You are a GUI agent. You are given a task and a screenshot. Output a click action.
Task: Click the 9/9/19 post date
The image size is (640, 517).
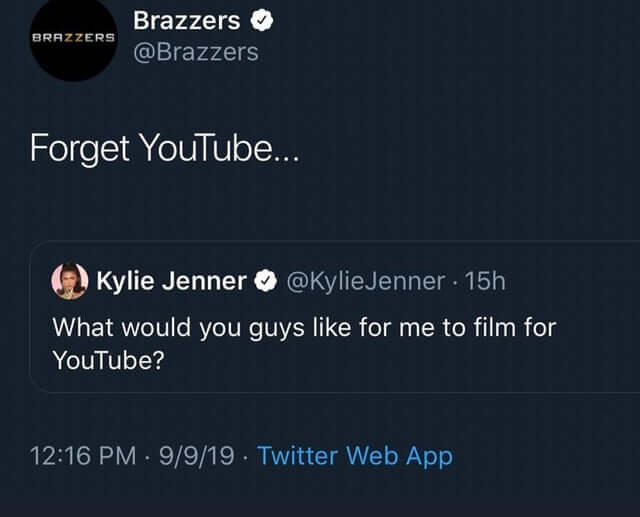pos(198,456)
